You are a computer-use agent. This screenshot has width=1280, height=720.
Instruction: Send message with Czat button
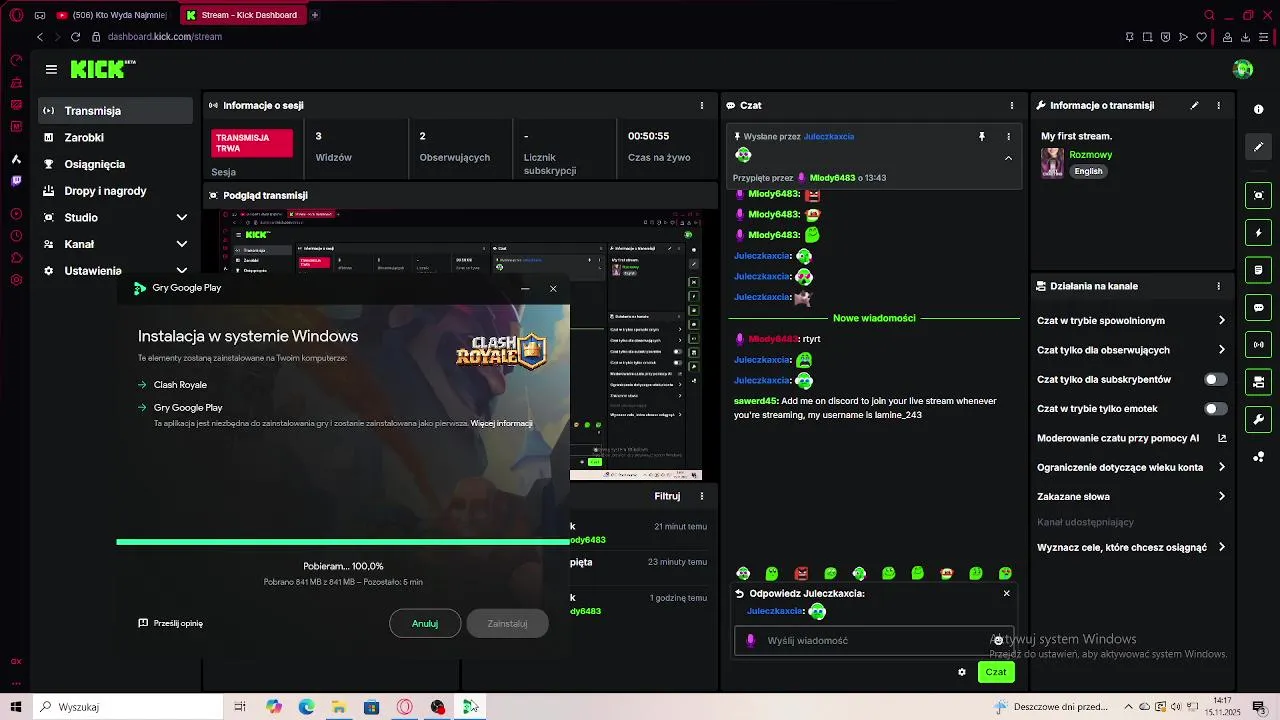[996, 672]
